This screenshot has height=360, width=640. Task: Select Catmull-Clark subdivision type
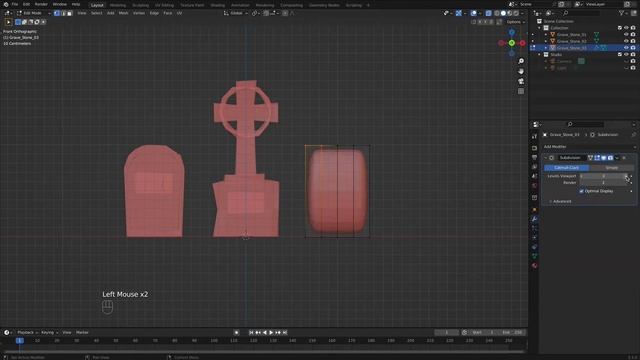click(567, 168)
